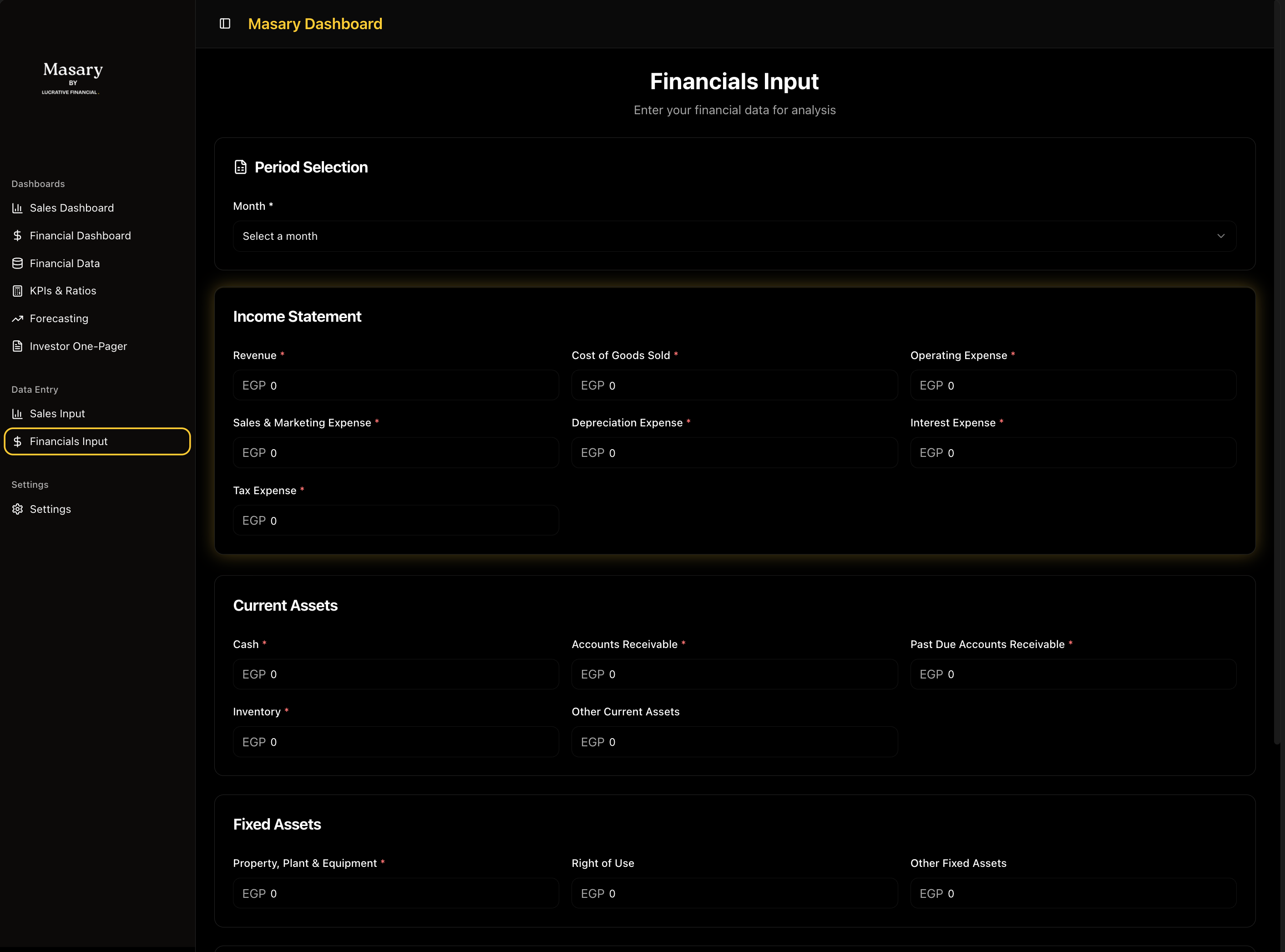1285x952 pixels.
Task: Click the KPIs & Ratios calculator icon
Action: [x=17, y=291]
